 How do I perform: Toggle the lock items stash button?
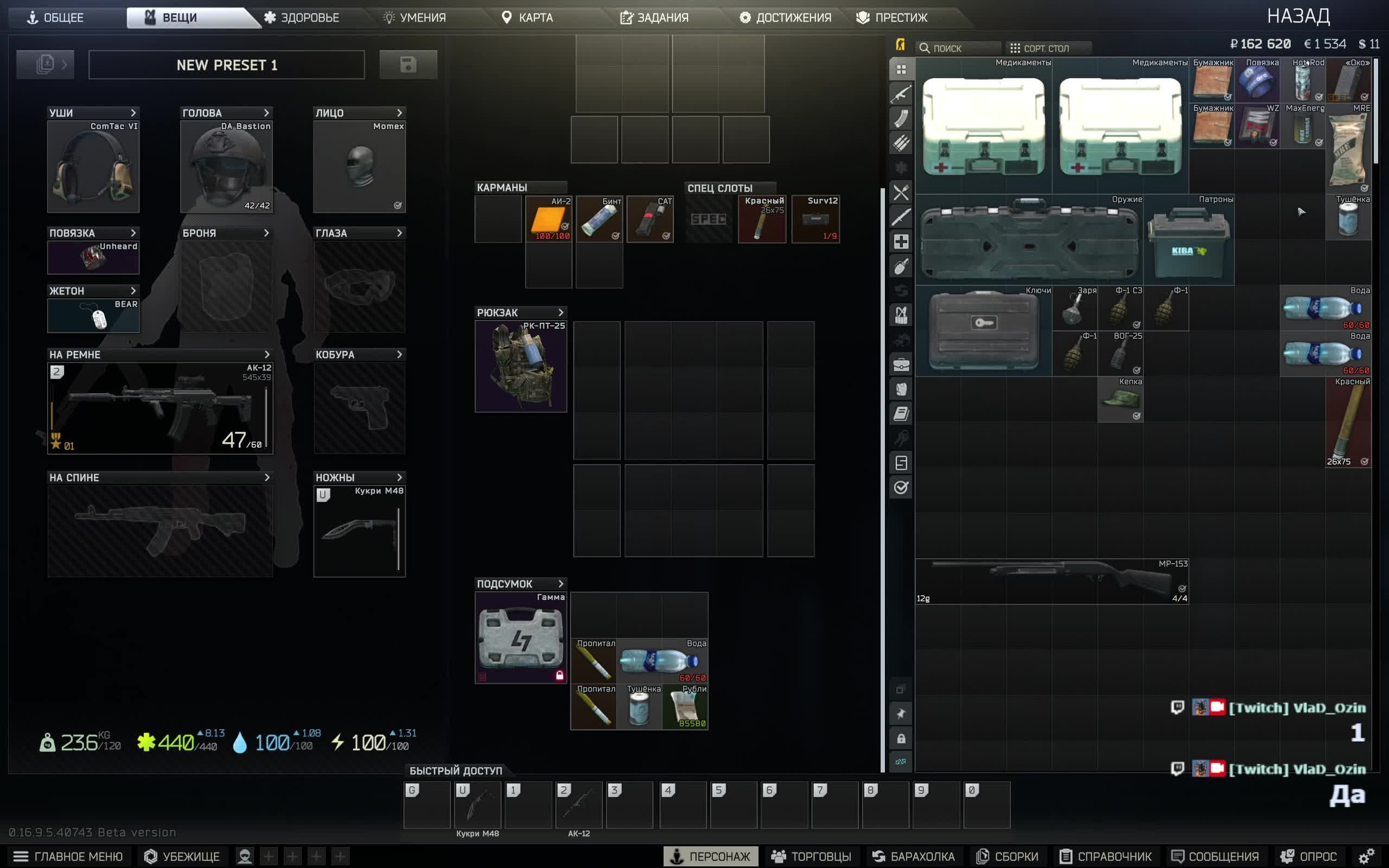901,738
